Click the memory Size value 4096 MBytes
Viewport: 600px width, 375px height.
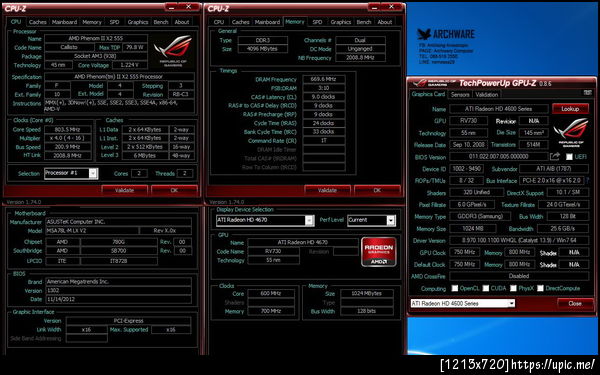click(x=262, y=49)
